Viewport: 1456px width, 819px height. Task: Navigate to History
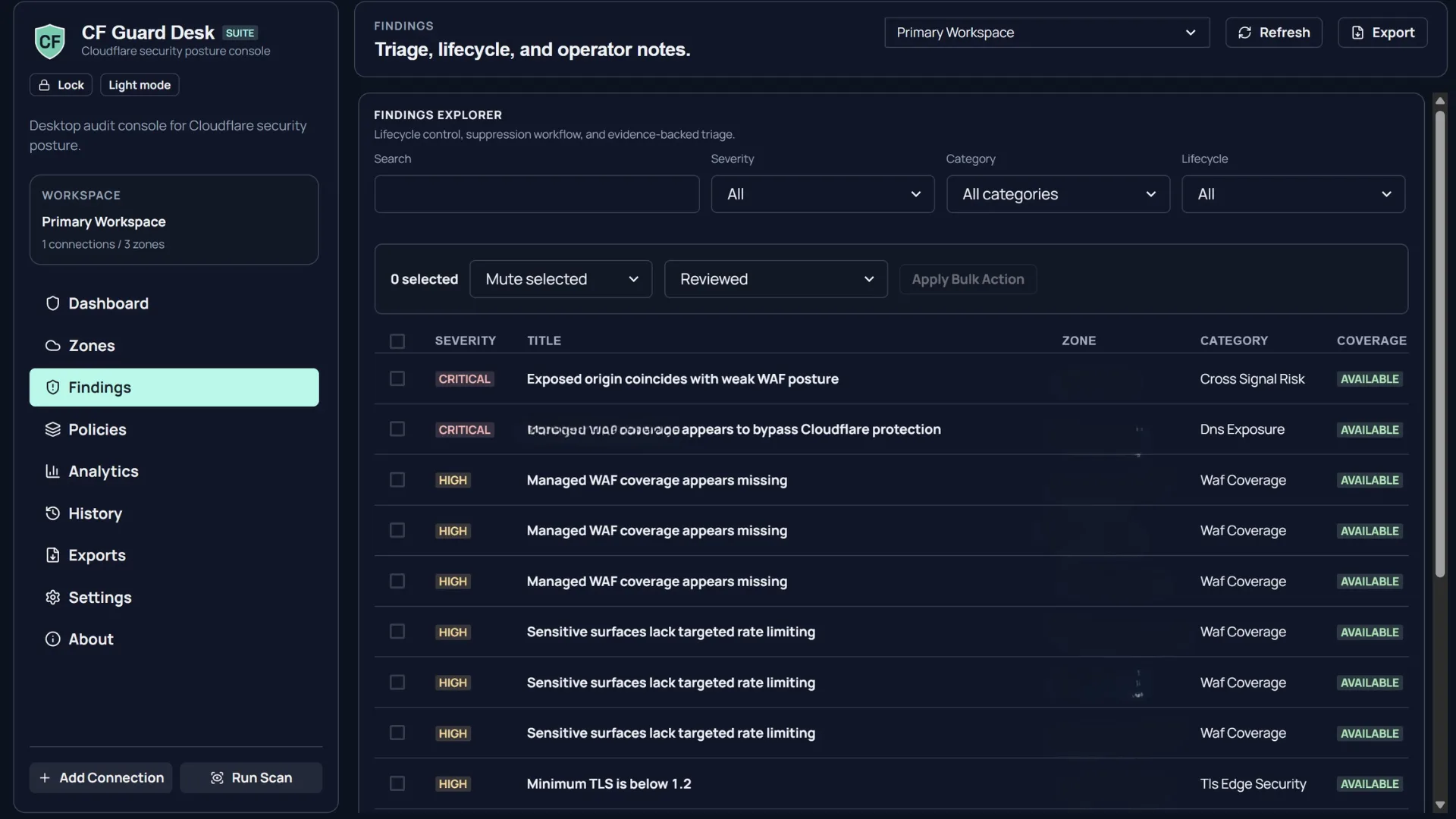point(174,513)
